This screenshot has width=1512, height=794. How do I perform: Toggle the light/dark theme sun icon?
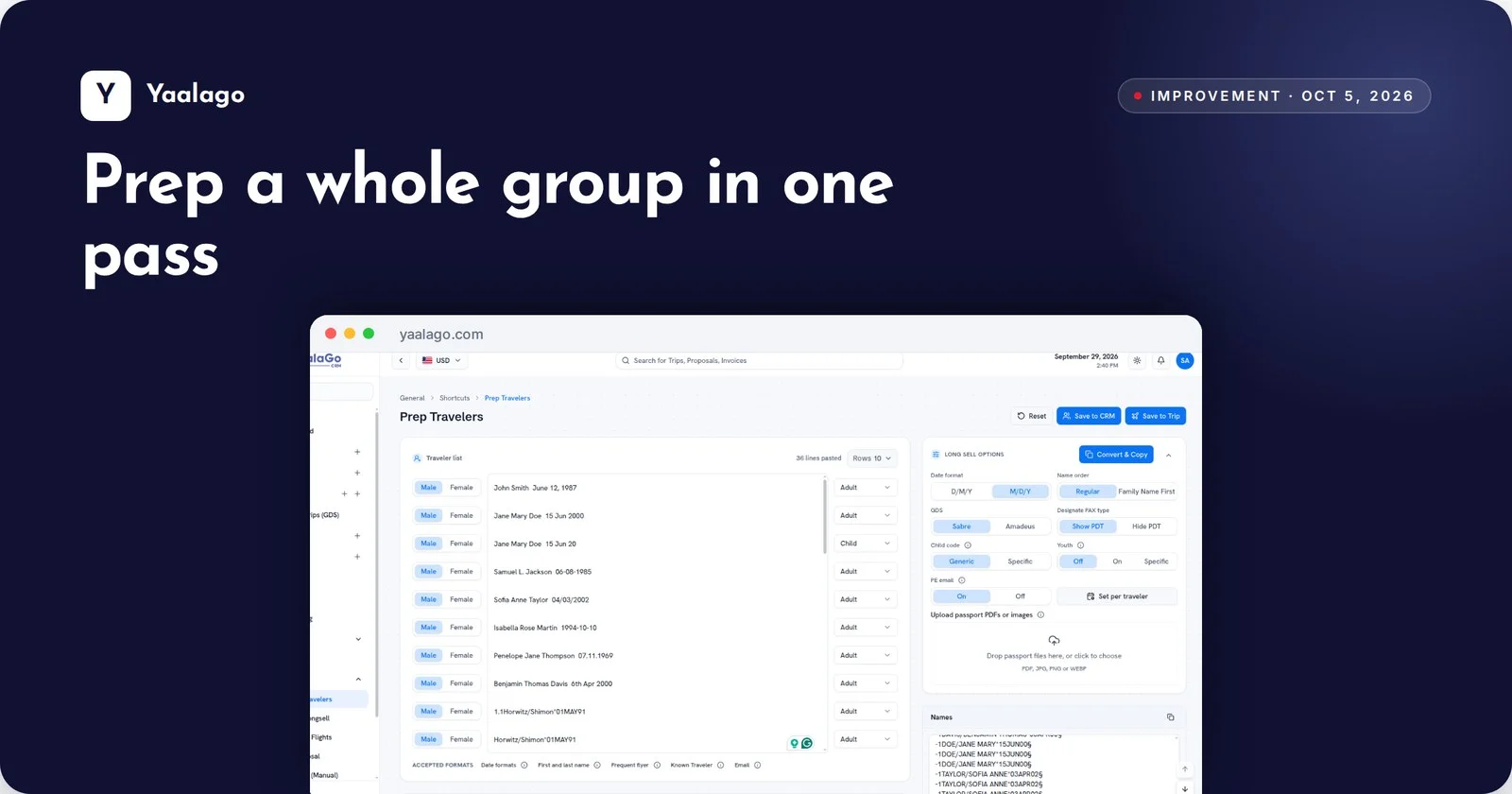[x=1137, y=360]
